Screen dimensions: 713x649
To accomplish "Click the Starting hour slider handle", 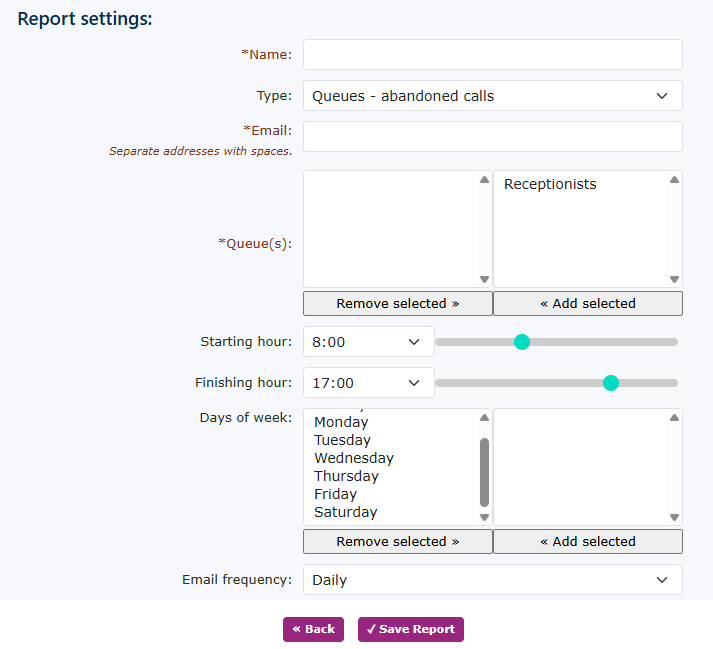I will 521,342.
